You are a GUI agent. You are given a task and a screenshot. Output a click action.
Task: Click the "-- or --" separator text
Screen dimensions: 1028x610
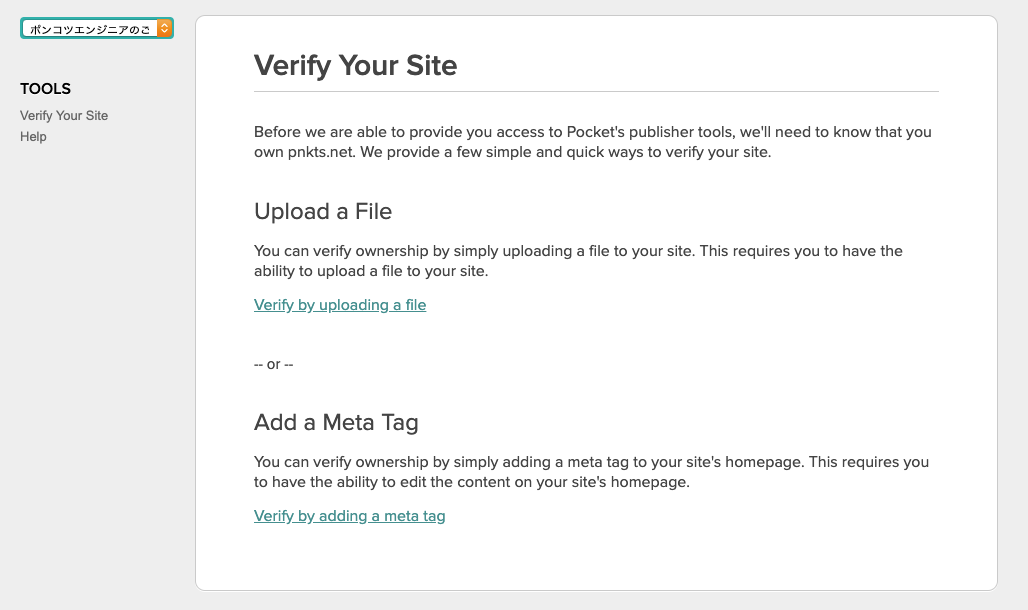click(x=273, y=364)
